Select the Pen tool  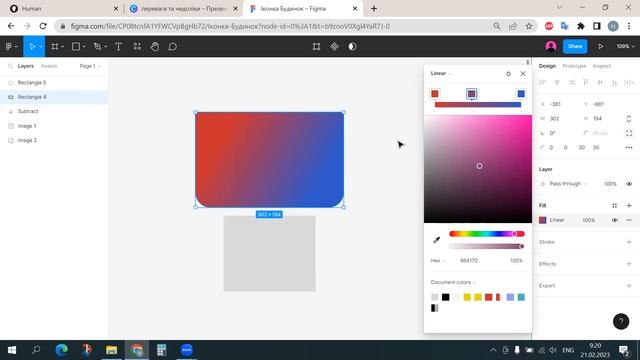click(97, 47)
